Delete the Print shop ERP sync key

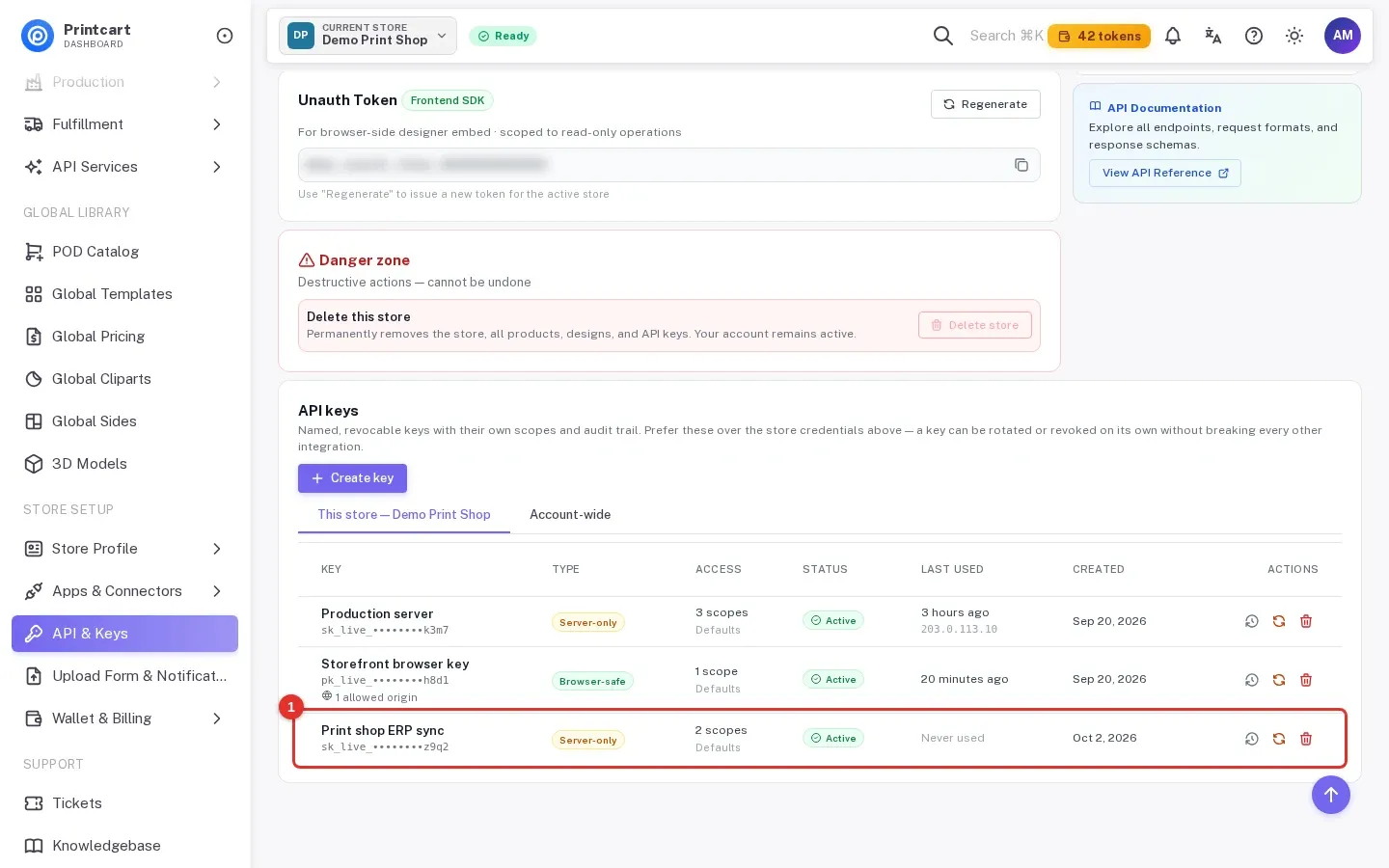[x=1306, y=739]
